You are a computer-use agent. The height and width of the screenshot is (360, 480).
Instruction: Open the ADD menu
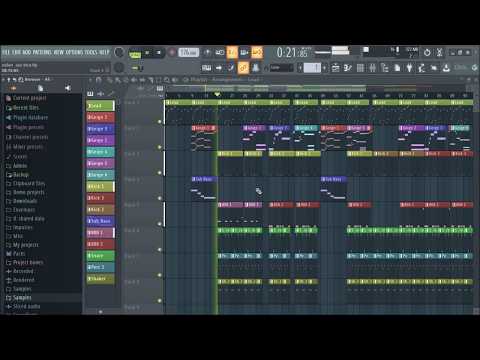(26, 52)
